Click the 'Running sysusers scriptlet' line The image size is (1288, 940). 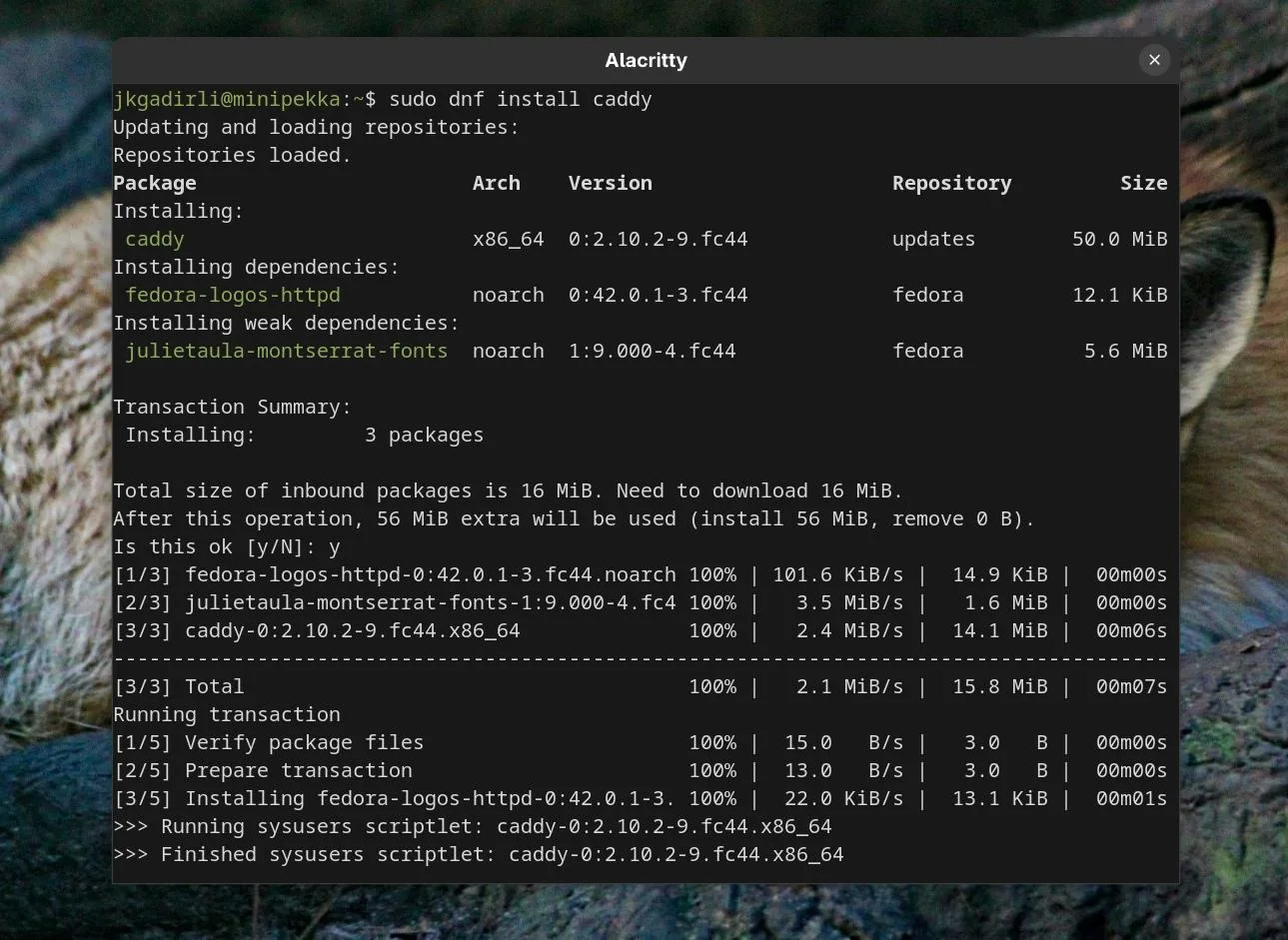(473, 826)
